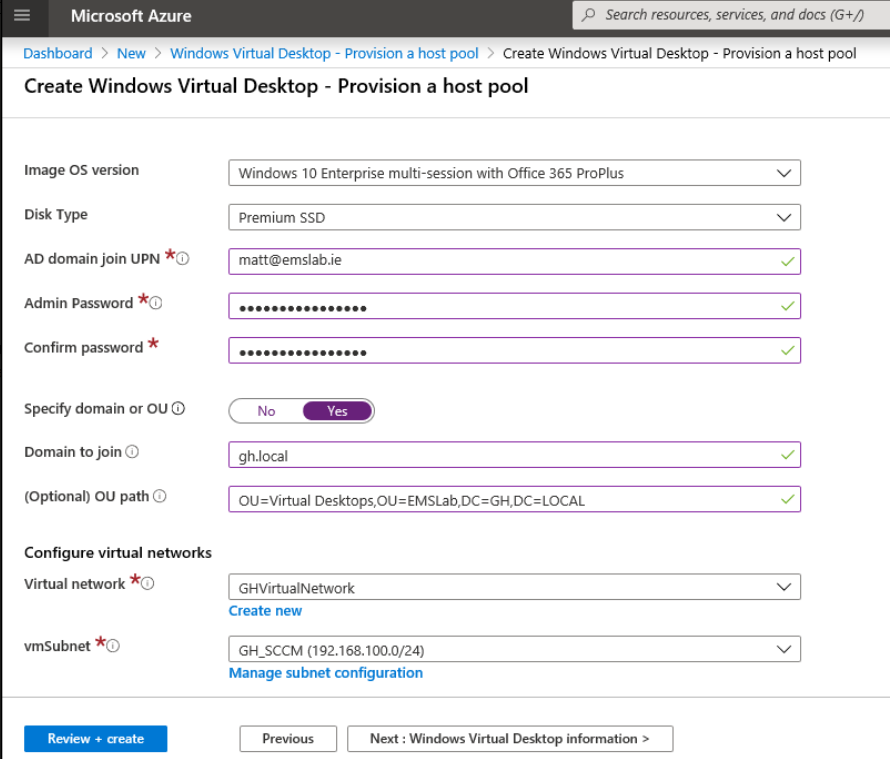Show info tooltip for Admin Password
890x759 pixels.
[x=154, y=302]
